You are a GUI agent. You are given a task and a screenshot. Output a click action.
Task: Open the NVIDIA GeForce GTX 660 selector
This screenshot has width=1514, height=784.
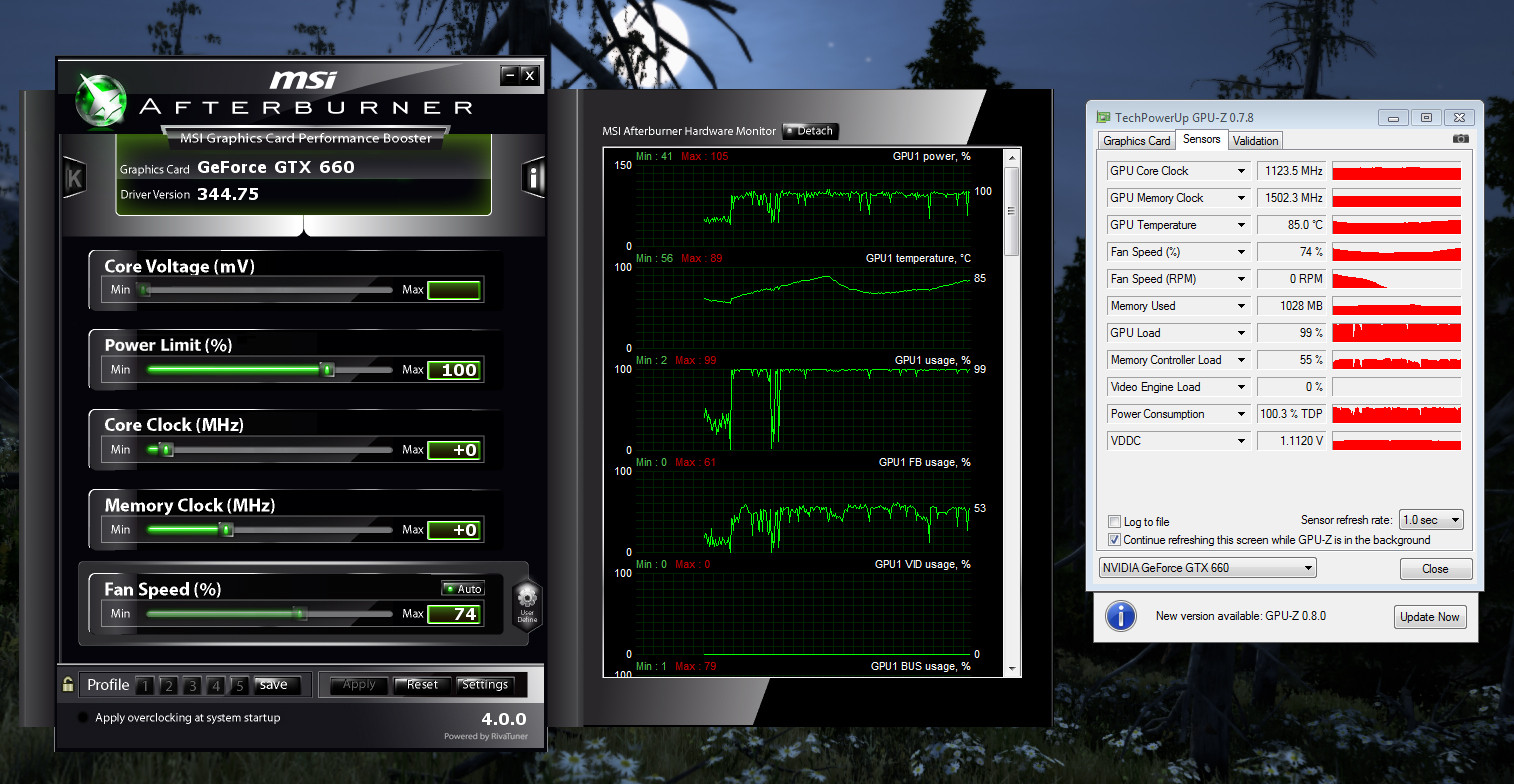[1207, 568]
